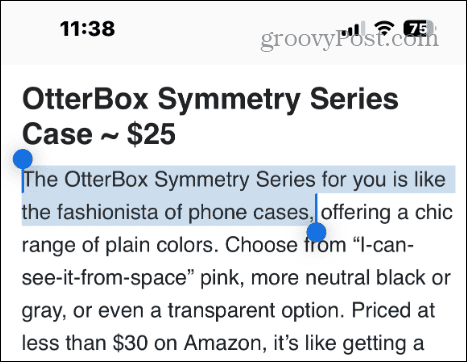
Task: Tap the highlighted word "fashionista"
Action: pyautogui.click(x=107, y=212)
